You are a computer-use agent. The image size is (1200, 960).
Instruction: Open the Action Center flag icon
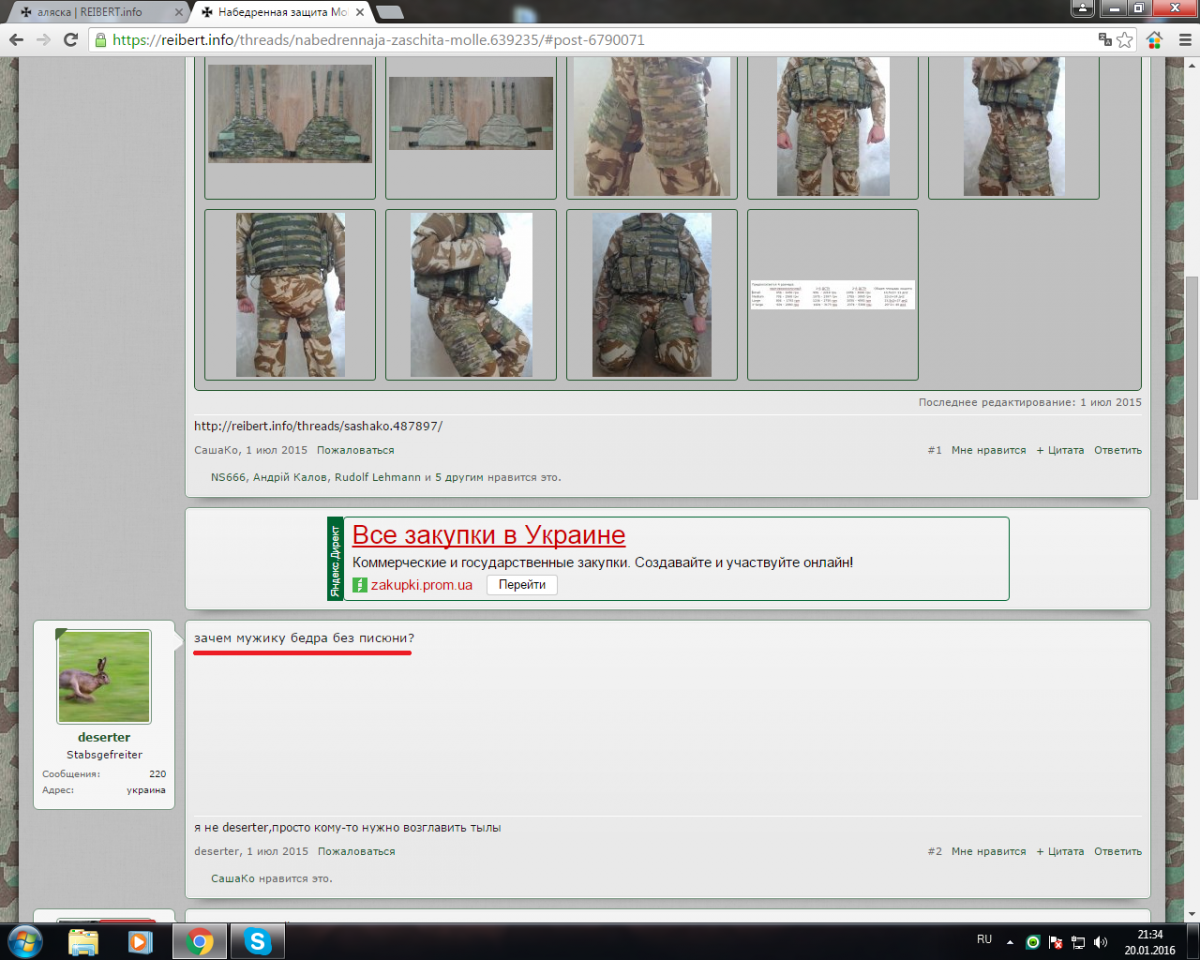(1056, 942)
